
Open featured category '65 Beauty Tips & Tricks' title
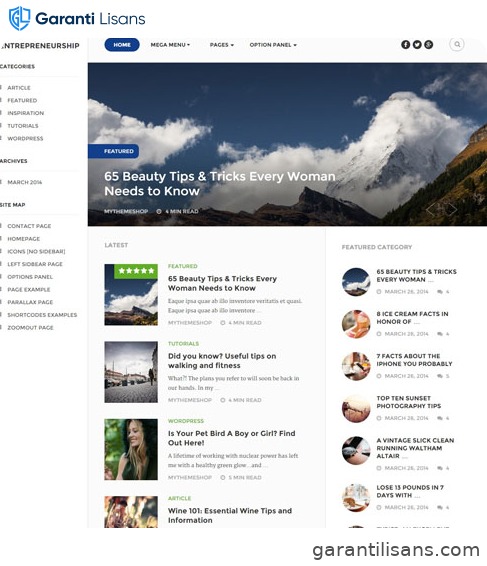pyautogui.click(x=417, y=275)
